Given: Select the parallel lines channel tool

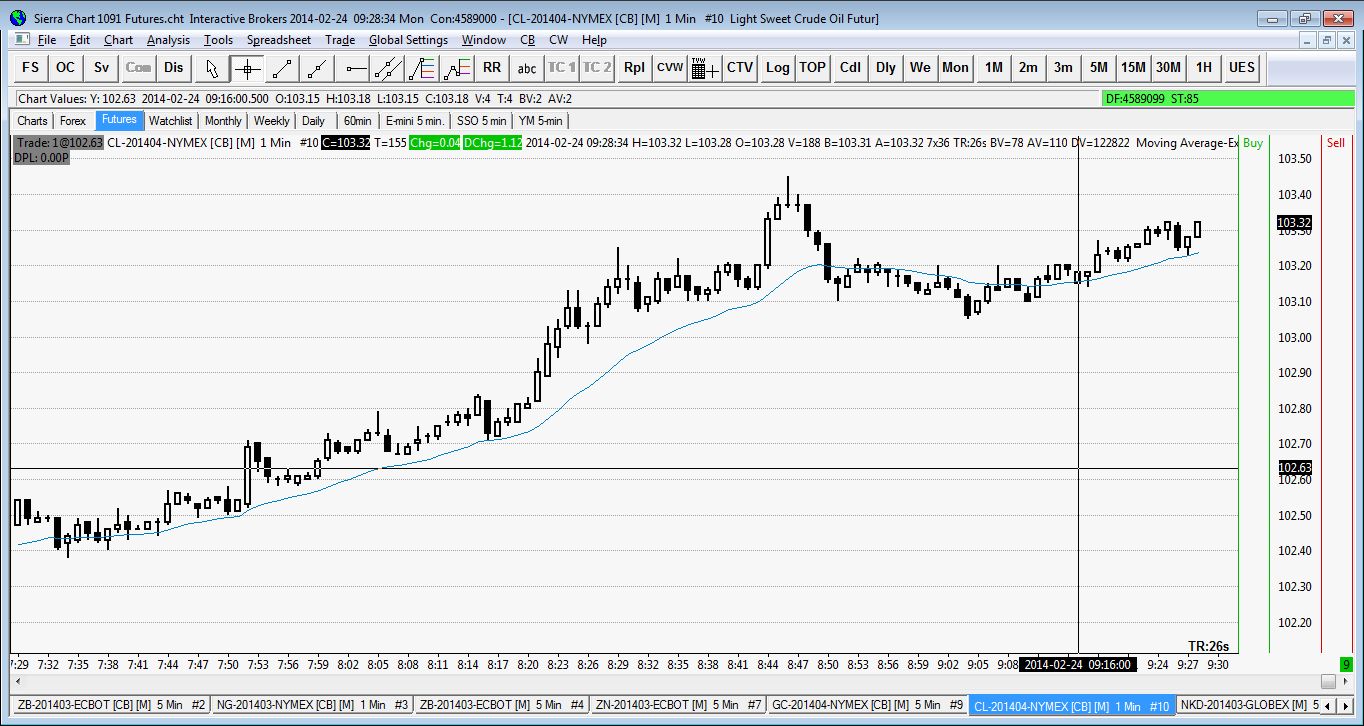Looking at the screenshot, I should (x=388, y=68).
